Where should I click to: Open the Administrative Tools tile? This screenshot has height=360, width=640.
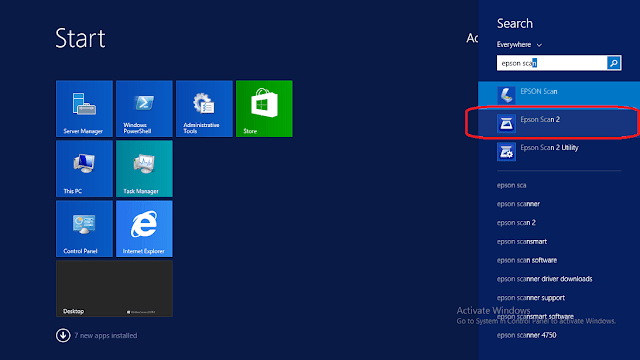coord(204,109)
